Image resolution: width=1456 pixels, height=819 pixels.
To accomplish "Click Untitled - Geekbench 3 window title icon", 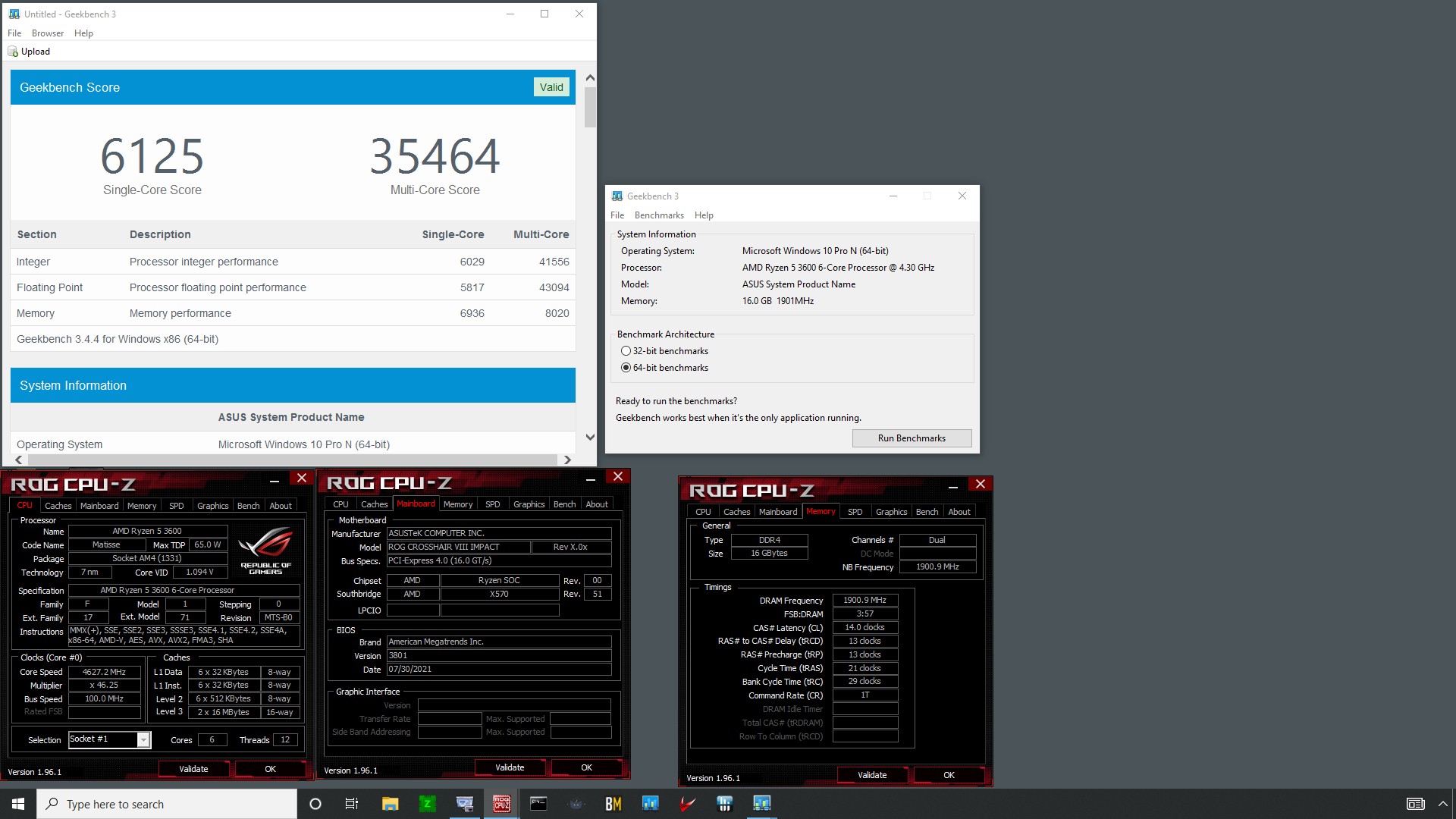I will coord(14,14).
